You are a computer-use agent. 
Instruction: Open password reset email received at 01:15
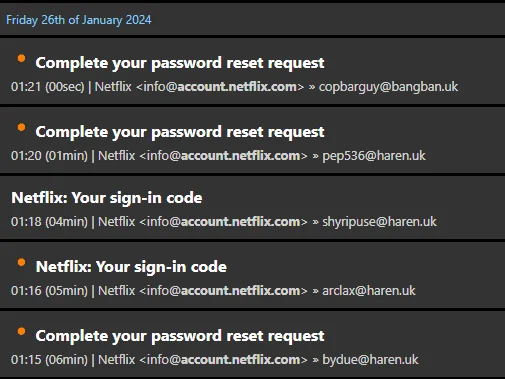point(252,344)
